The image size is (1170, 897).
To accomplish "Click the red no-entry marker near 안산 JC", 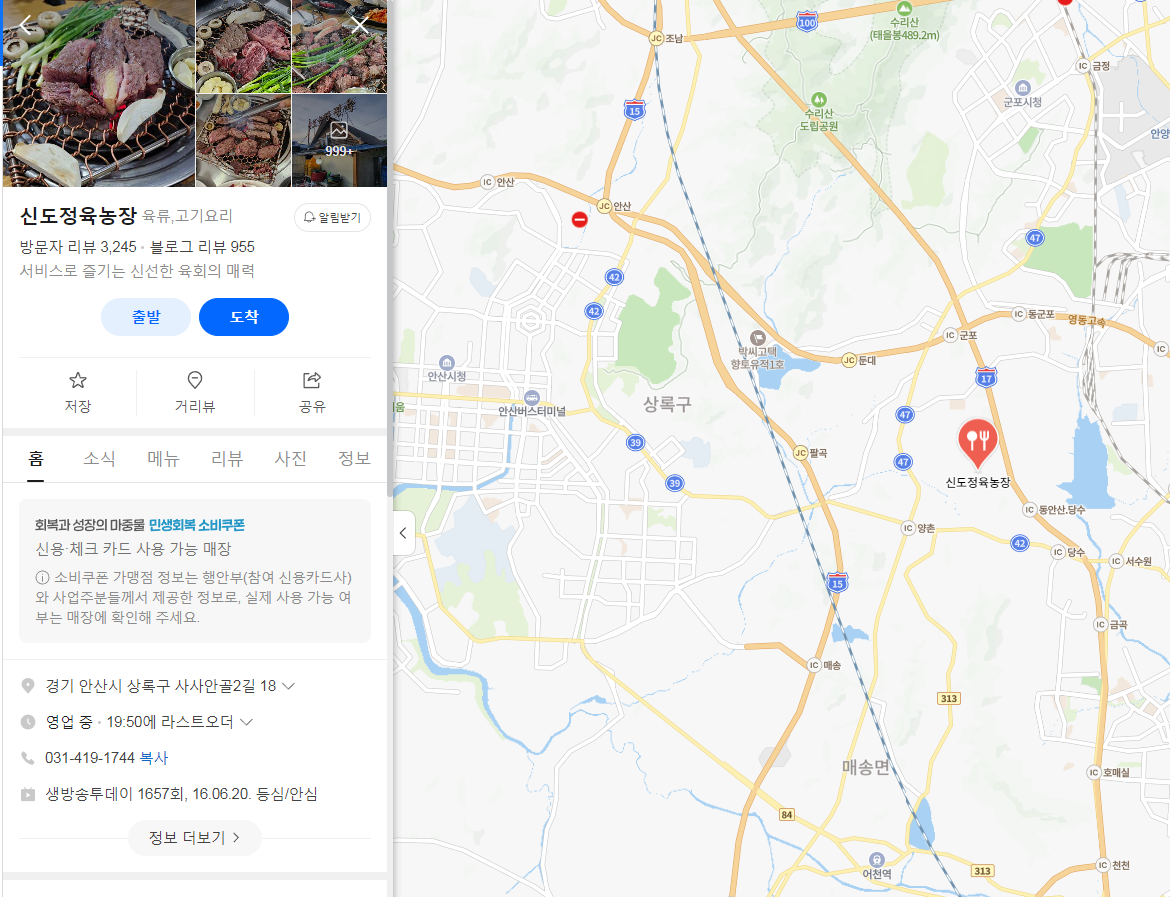I will pyautogui.click(x=580, y=219).
